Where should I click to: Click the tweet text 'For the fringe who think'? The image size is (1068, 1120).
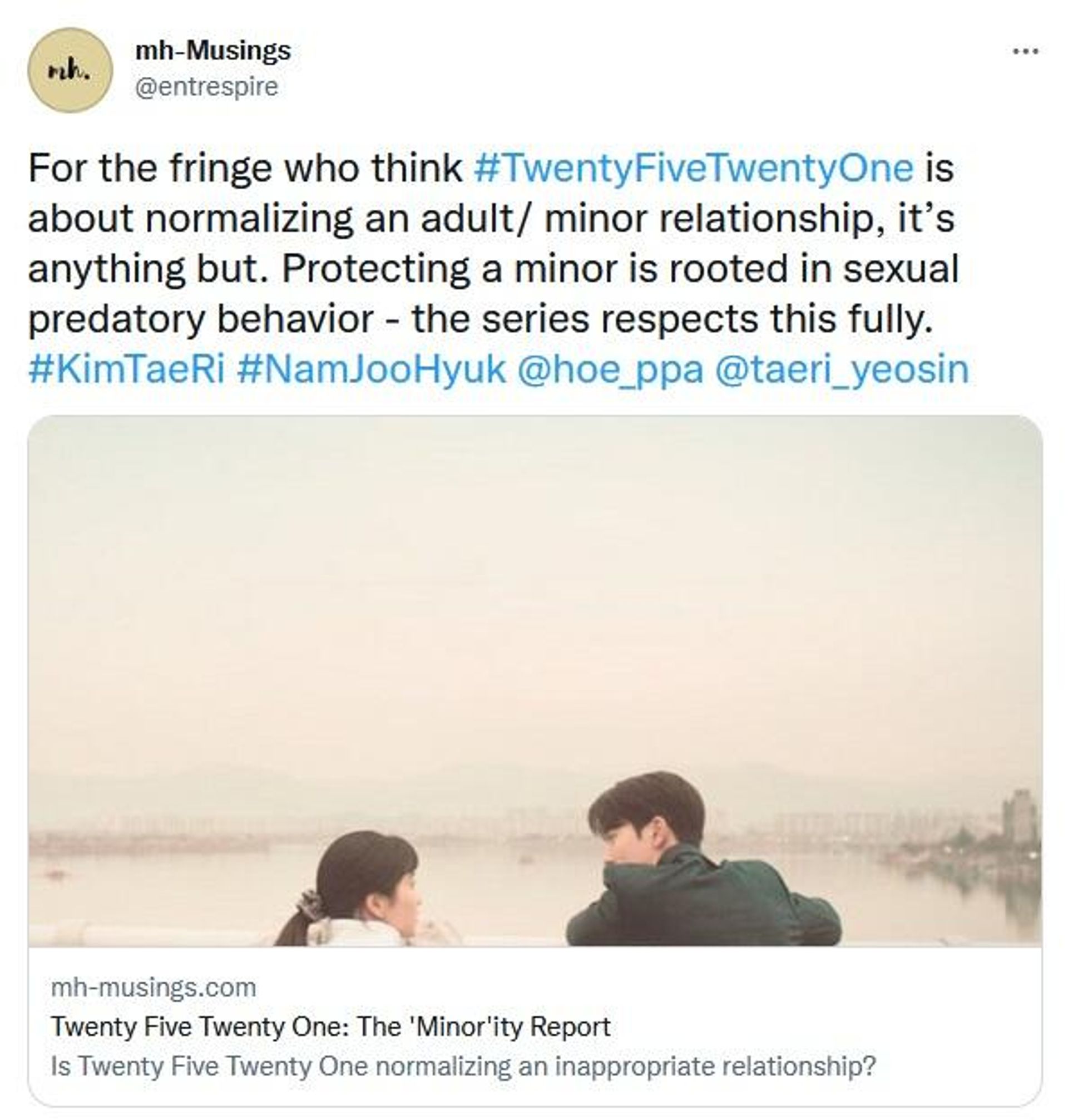pyautogui.click(x=245, y=168)
